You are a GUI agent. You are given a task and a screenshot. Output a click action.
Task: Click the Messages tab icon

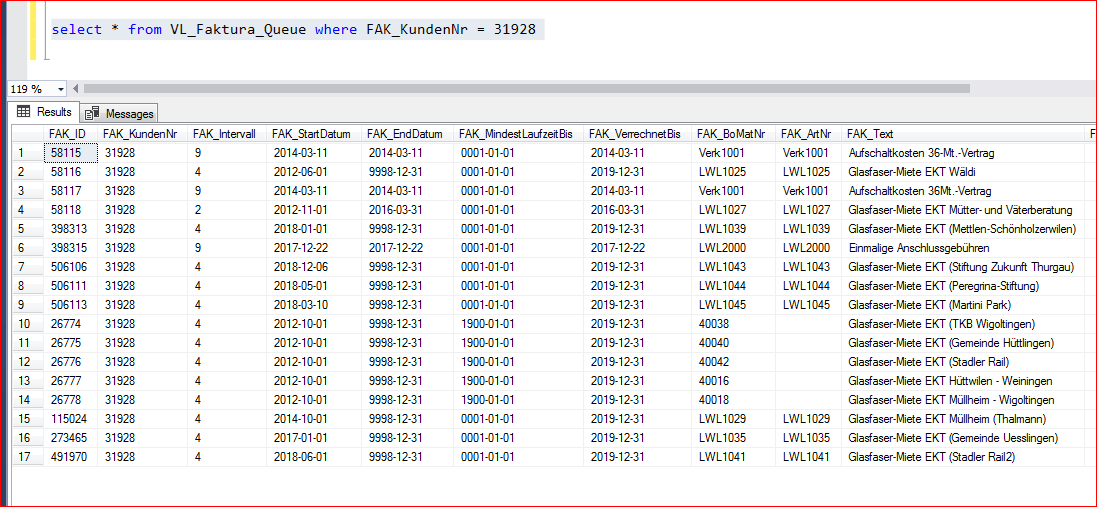tap(92, 113)
